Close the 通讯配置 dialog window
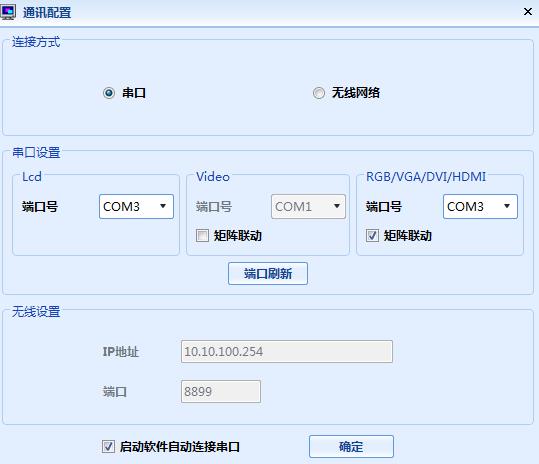This screenshot has height=464, width=539. [x=528, y=12]
